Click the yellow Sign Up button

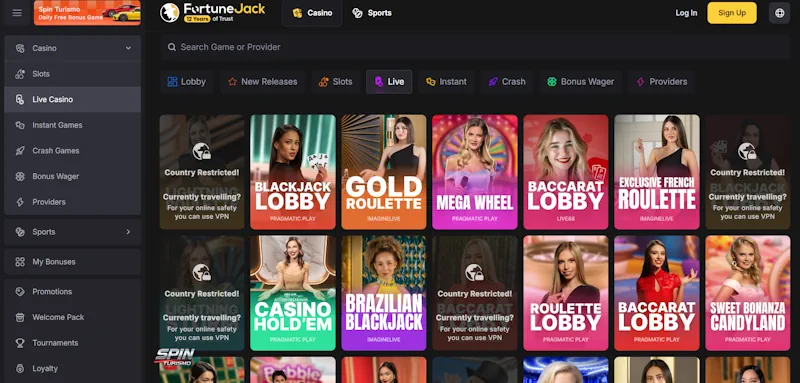[x=732, y=13]
